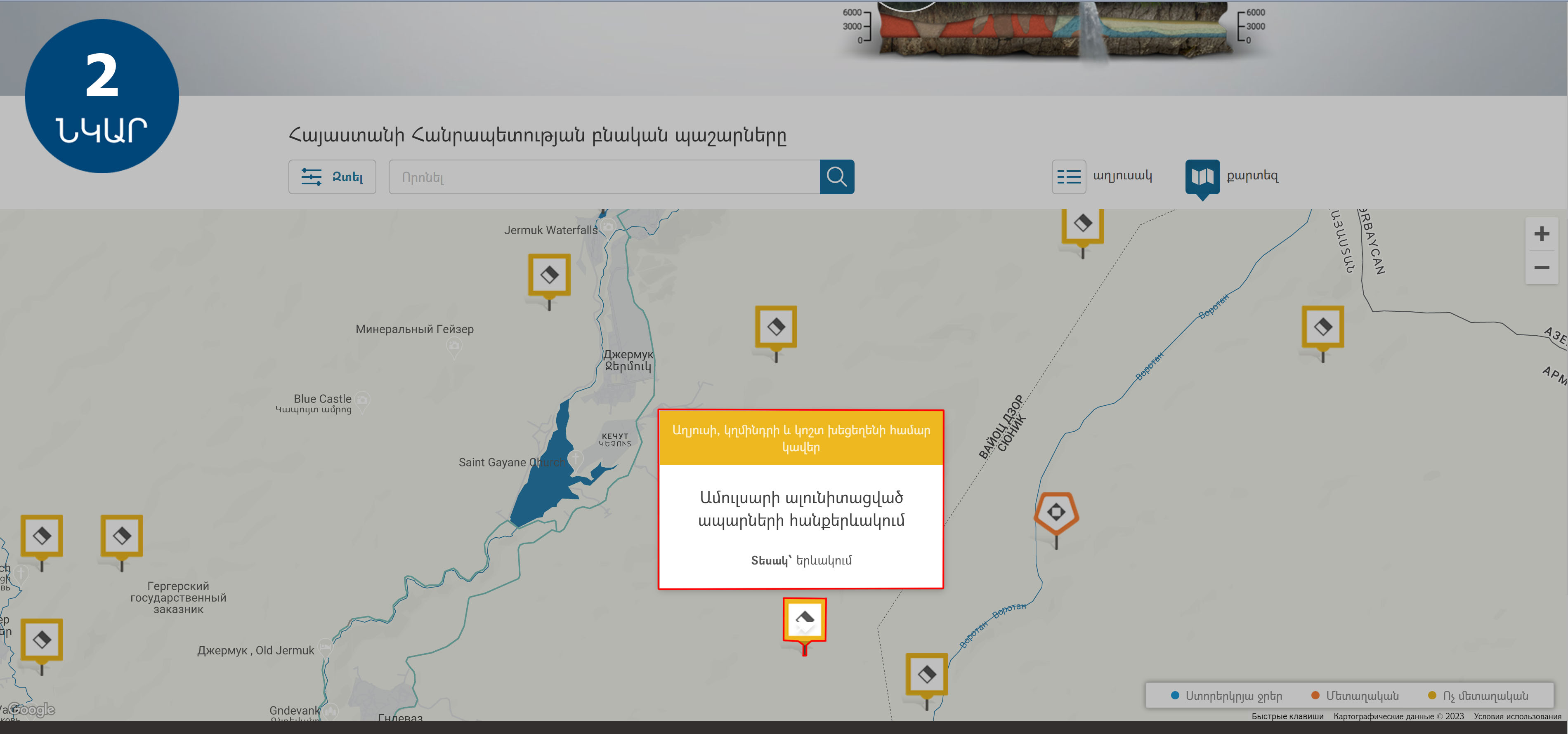Zoom out the map with minus
Viewport: 1568px width, 734px height.
pyautogui.click(x=1541, y=268)
